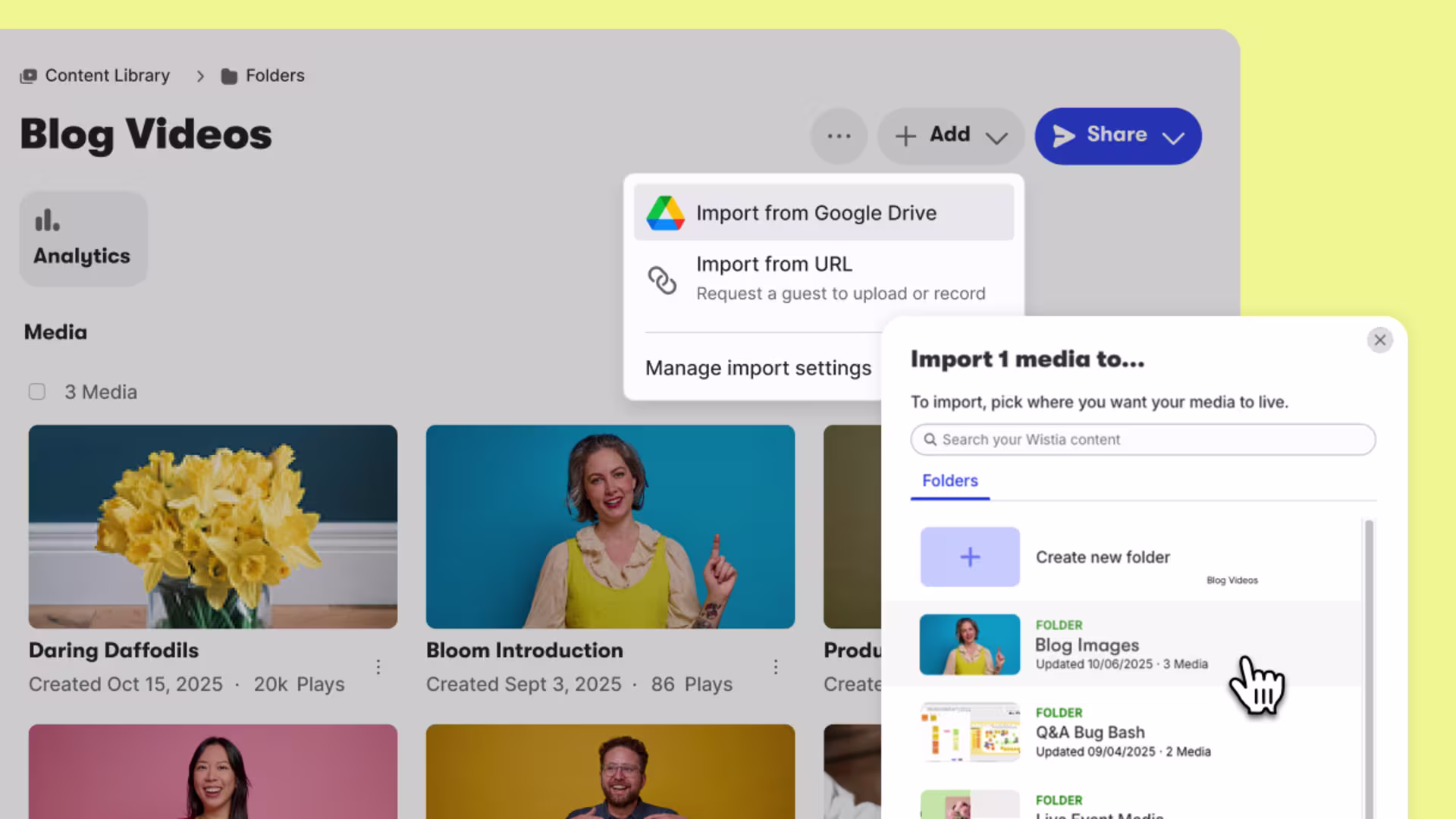Click the Analytics bar chart icon
Viewport: 1456px width, 819px height.
(47, 221)
